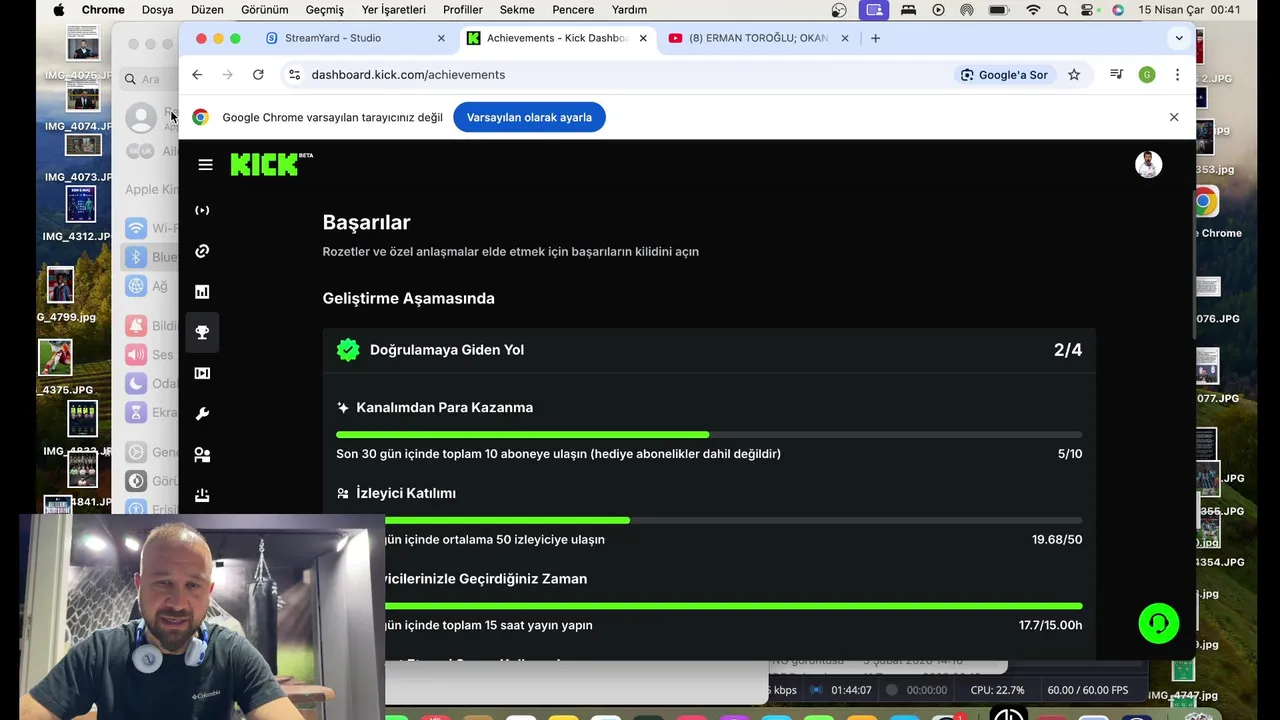Reload the Kick dashboard page
This screenshot has height=720, width=1280.
(x=258, y=75)
